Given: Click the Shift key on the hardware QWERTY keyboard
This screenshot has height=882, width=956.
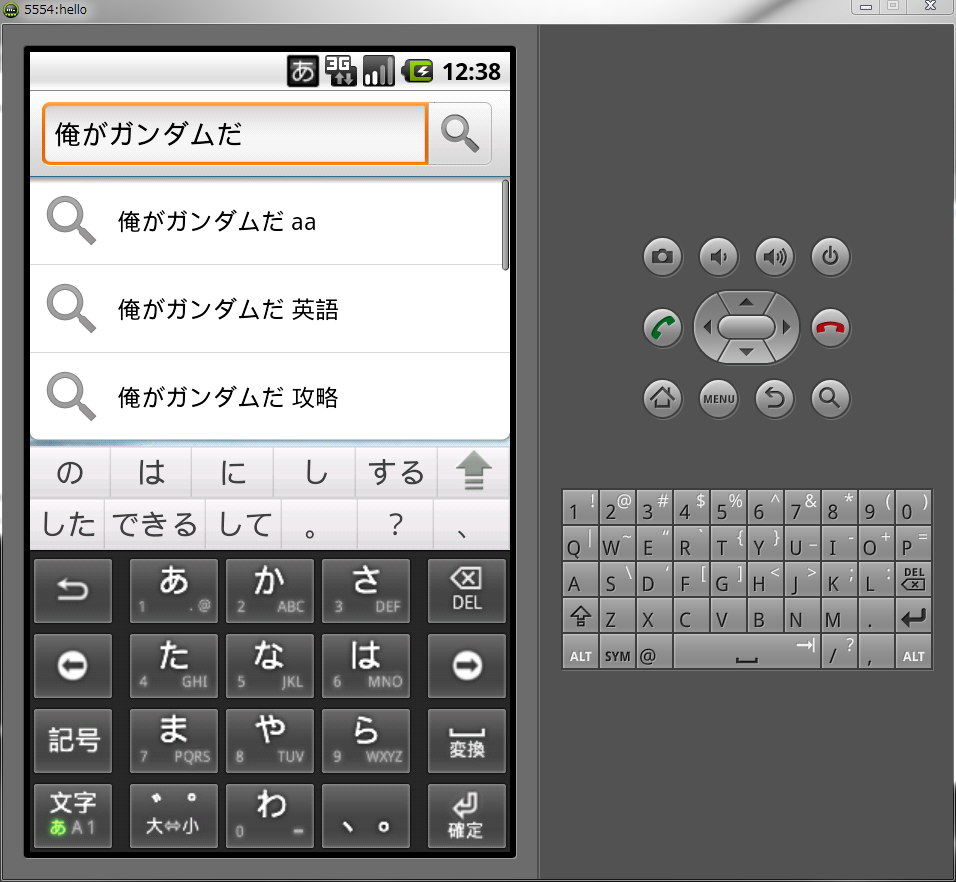Looking at the screenshot, I should (580, 618).
